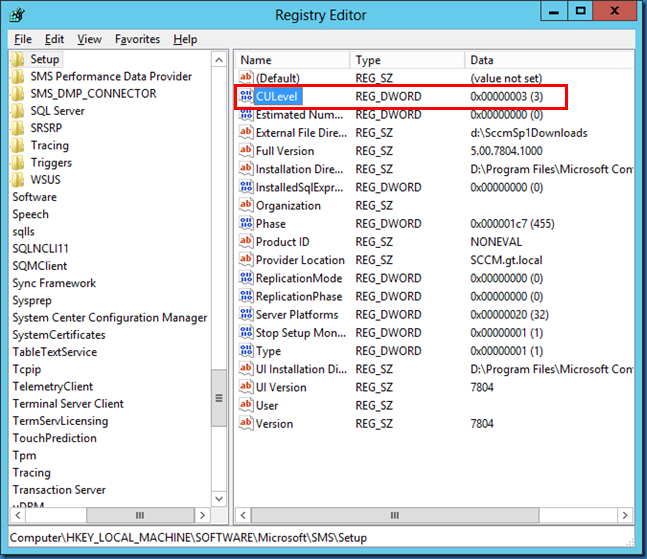Click the SQL Server folder icon
The image size is (647, 559).
pyautogui.click(x=18, y=111)
